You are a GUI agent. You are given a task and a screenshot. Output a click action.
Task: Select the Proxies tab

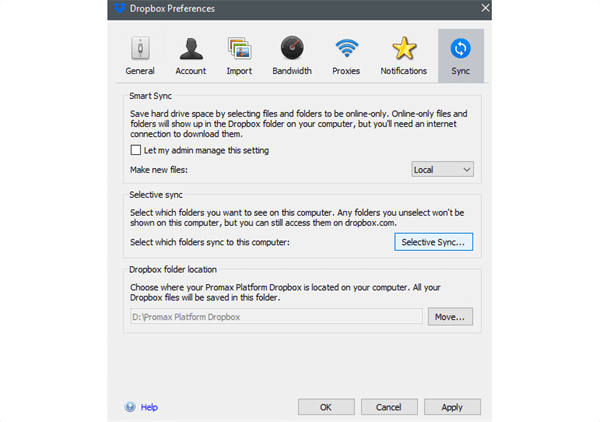(346, 55)
